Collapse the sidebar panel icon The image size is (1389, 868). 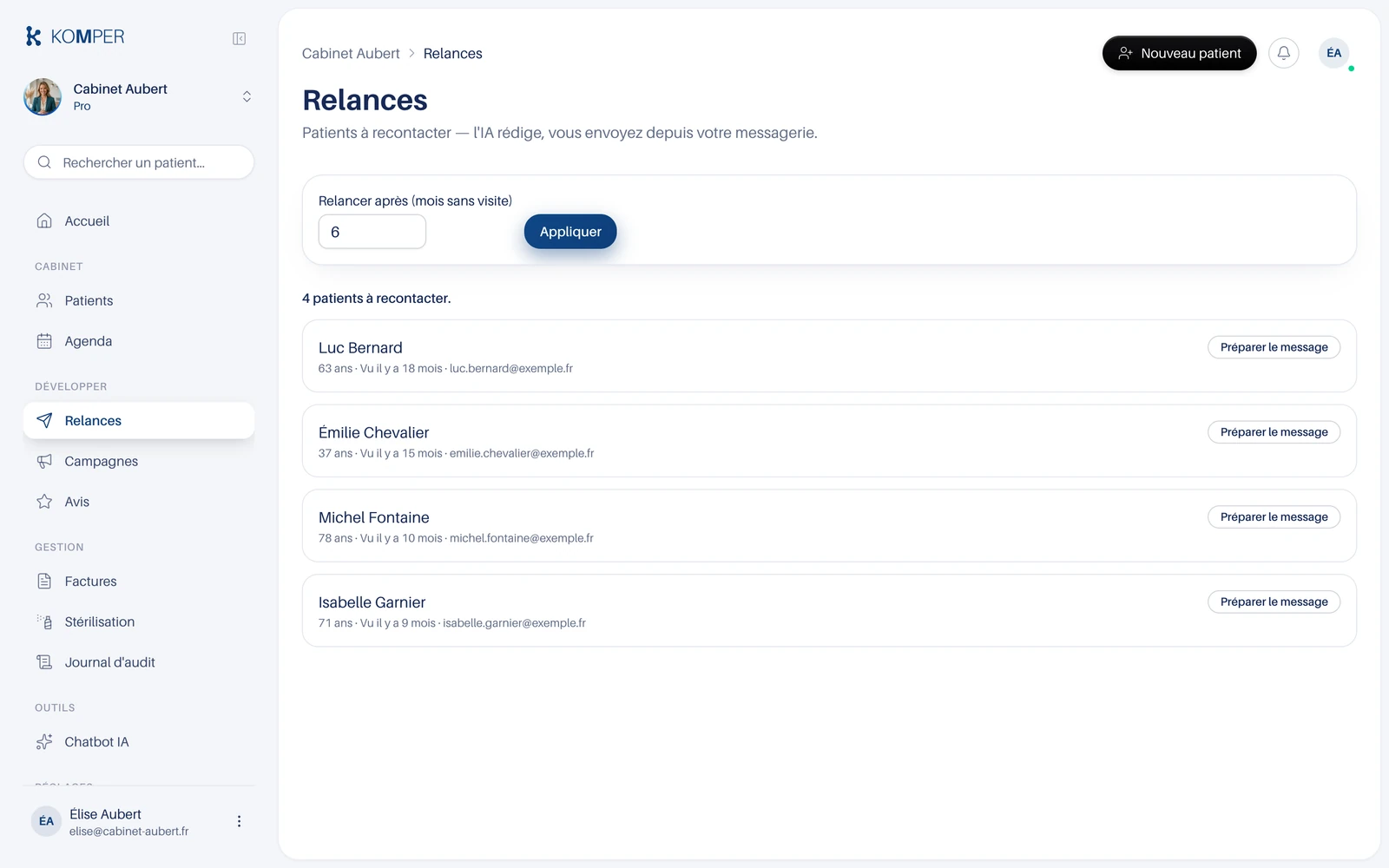(240, 38)
